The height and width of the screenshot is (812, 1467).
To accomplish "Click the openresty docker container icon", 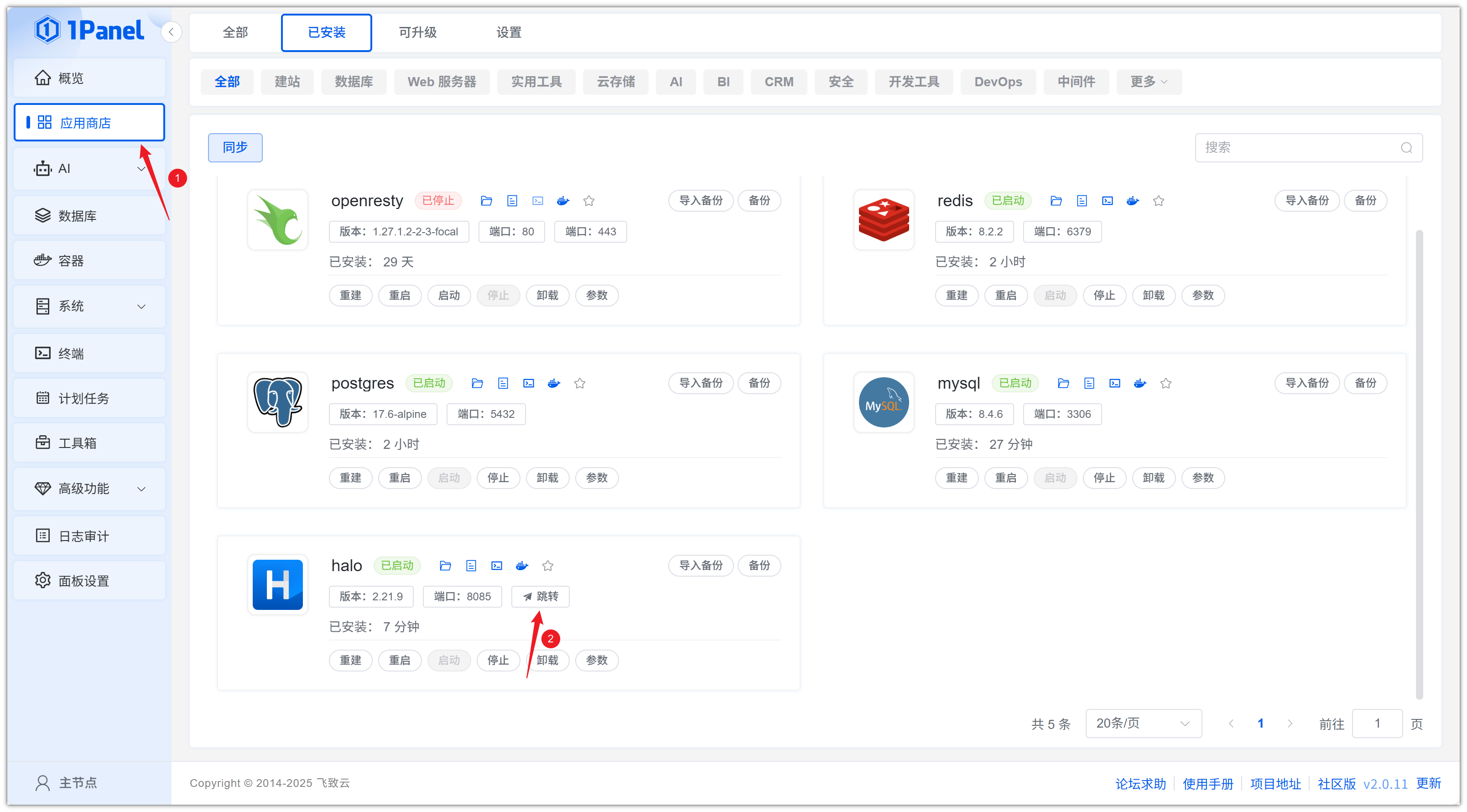I will click(562, 200).
